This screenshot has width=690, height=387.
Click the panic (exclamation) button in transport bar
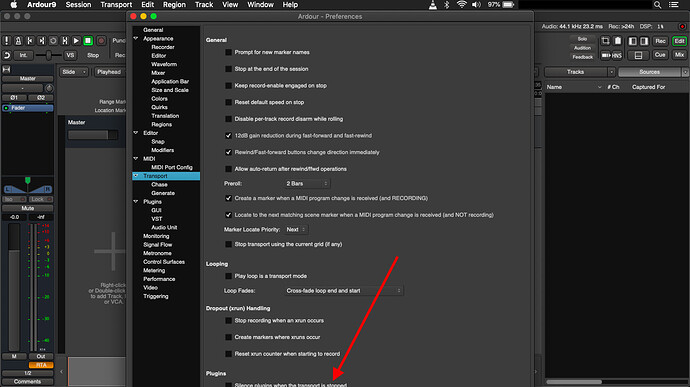pyautogui.click(x=7, y=41)
